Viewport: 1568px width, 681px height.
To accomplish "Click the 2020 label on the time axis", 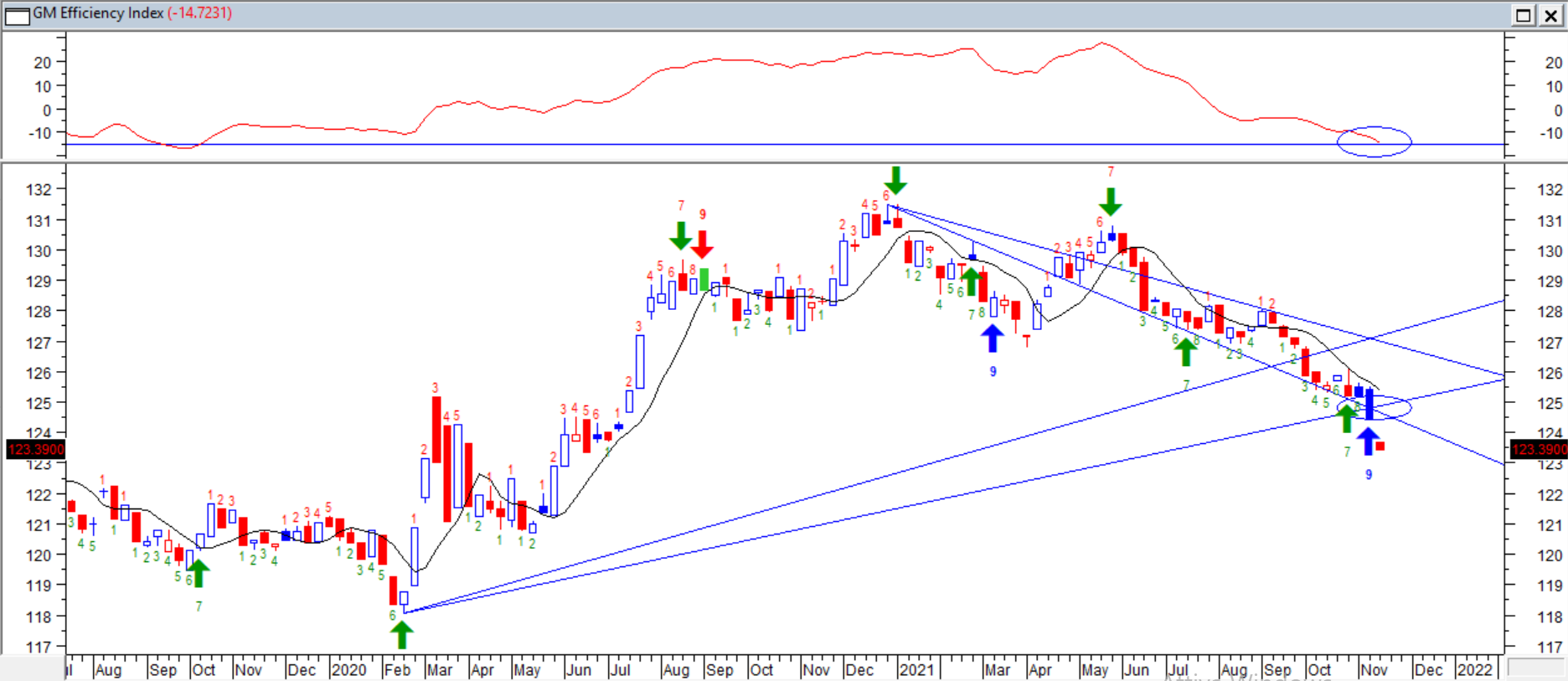I will pyautogui.click(x=348, y=670).
